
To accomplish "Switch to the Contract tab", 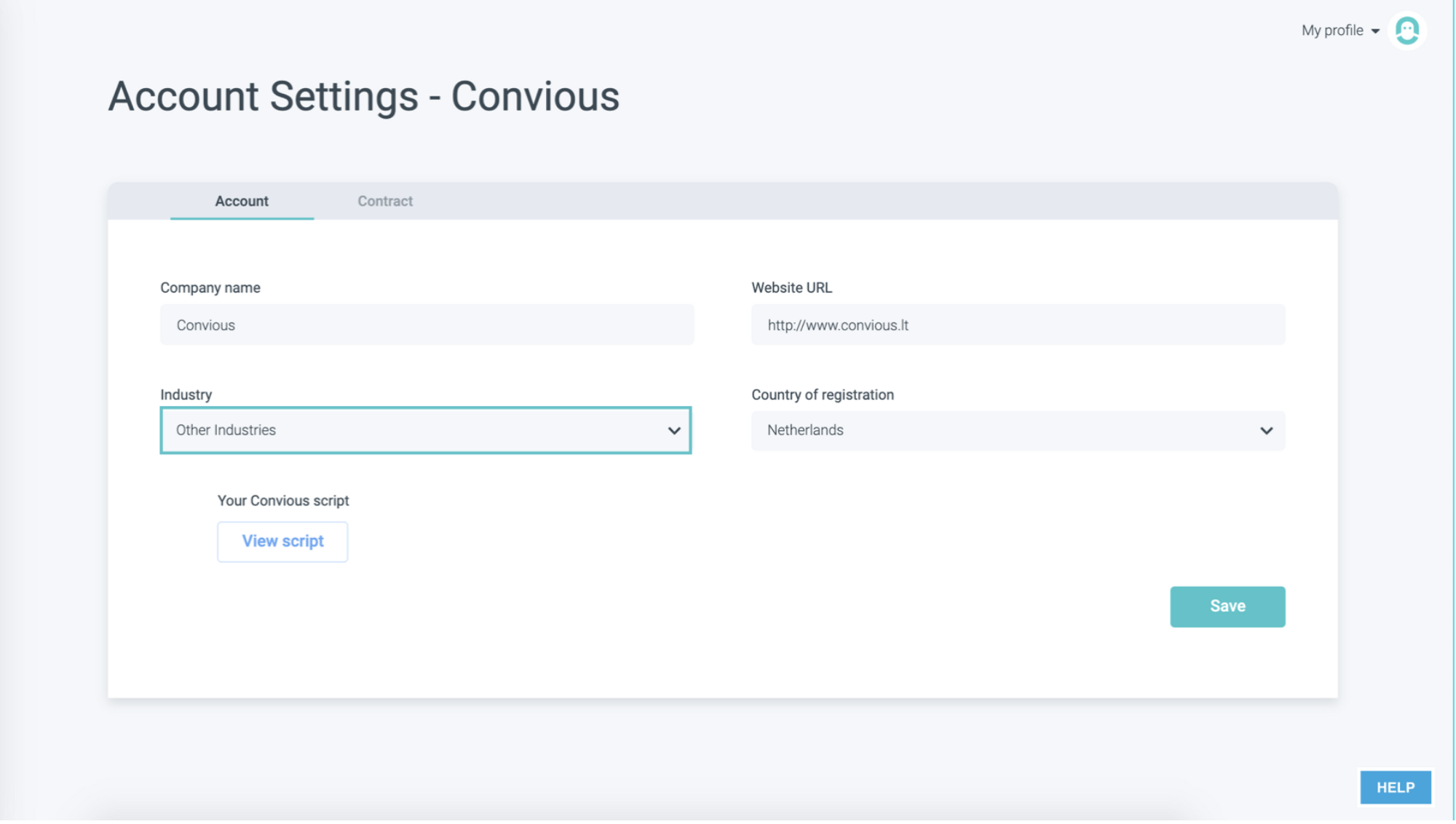I will coord(385,202).
